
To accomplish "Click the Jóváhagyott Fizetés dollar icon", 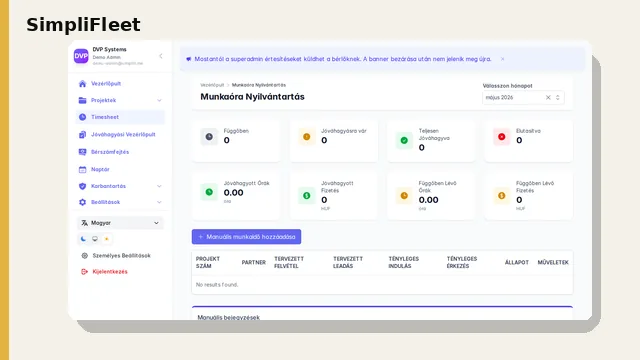I will (307, 196).
